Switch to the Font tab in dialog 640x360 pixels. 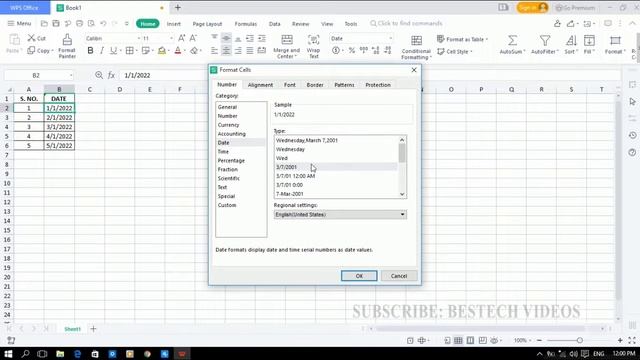tap(289, 85)
